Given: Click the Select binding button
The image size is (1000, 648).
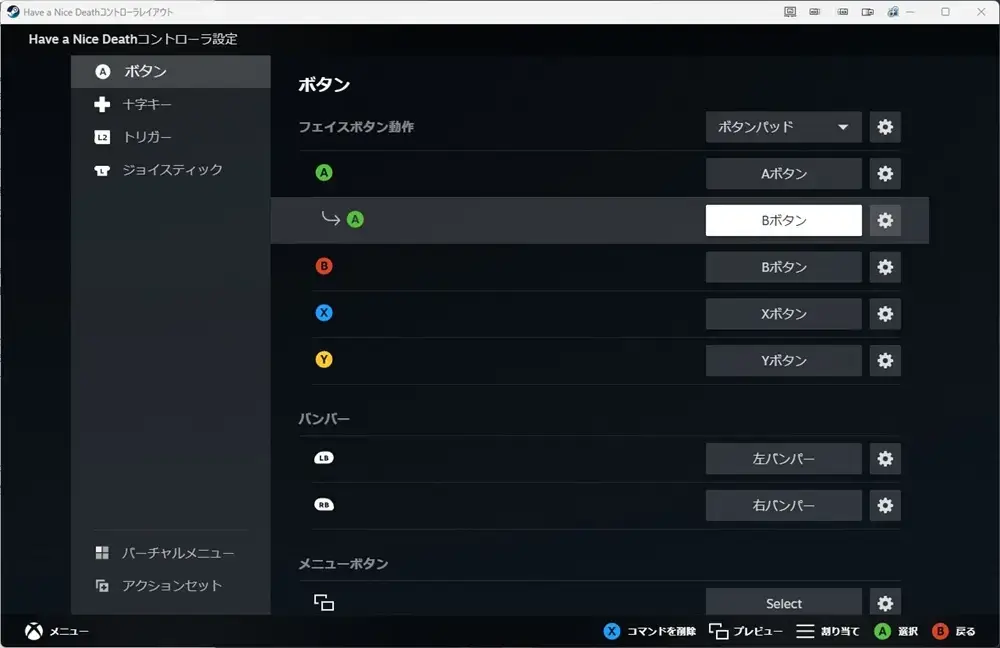Looking at the screenshot, I should 783,603.
